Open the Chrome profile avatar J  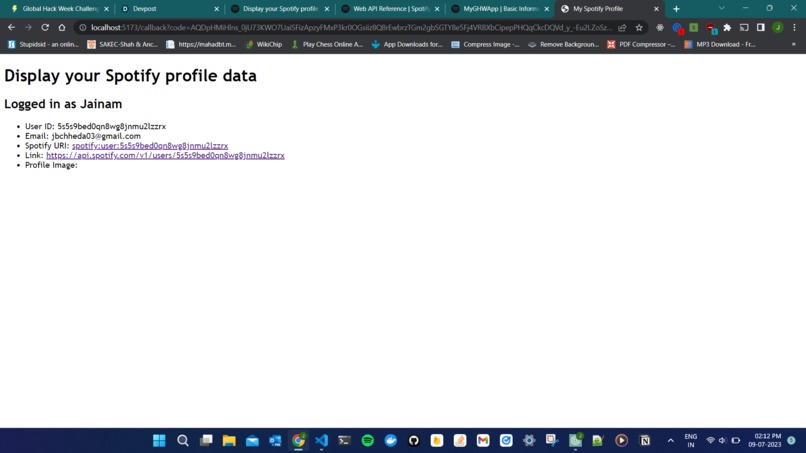tap(778, 27)
